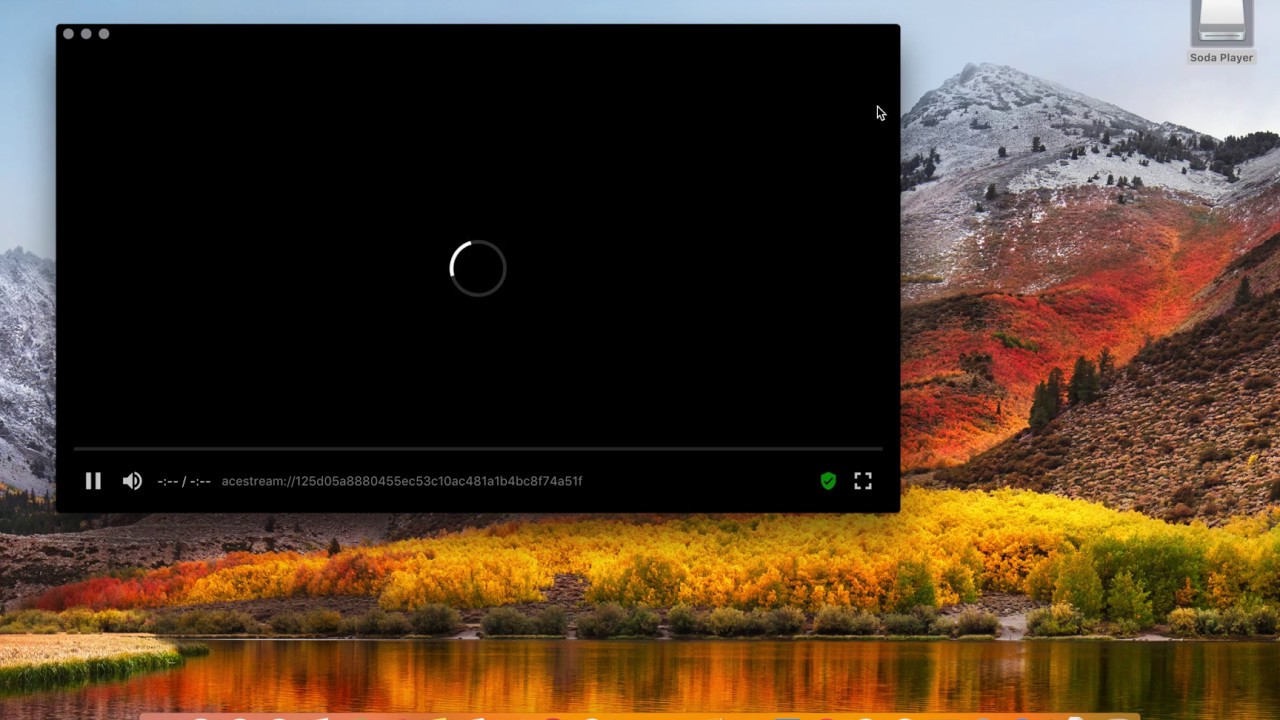Click the acestream:// stream URL text
Screen dimensions: 1280x720
click(402, 481)
